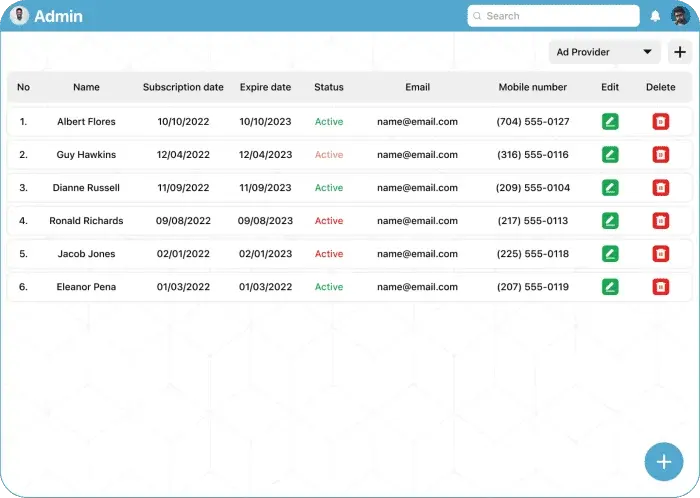This screenshot has height=498, width=700.
Task: Click the plus button beside Ad Provider
Action: coord(680,52)
